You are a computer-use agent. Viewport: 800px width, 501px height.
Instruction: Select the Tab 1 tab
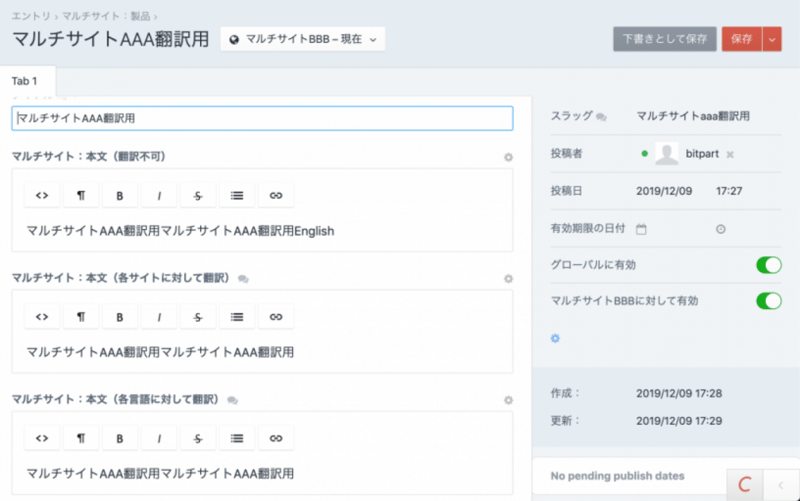[25, 80]
